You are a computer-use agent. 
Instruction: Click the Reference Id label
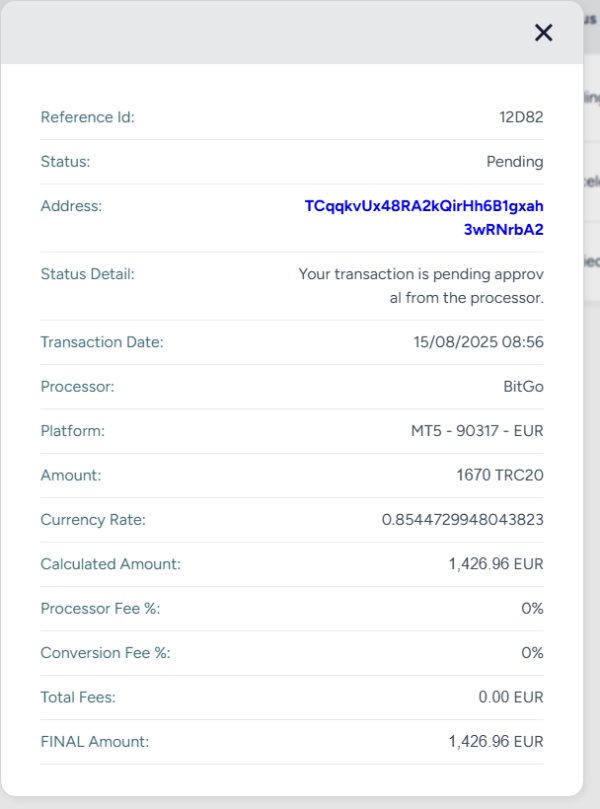[x=87, y=117]
